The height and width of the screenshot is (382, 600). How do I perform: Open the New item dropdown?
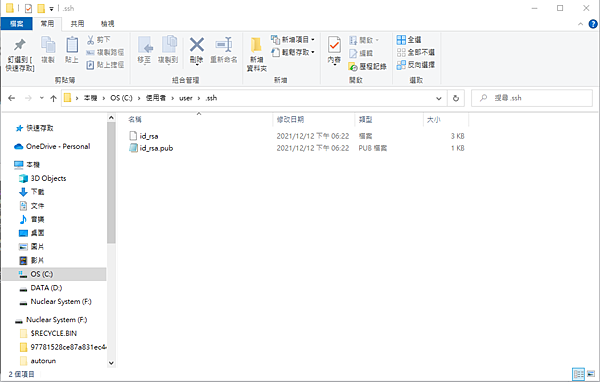[x=293, y=39]
